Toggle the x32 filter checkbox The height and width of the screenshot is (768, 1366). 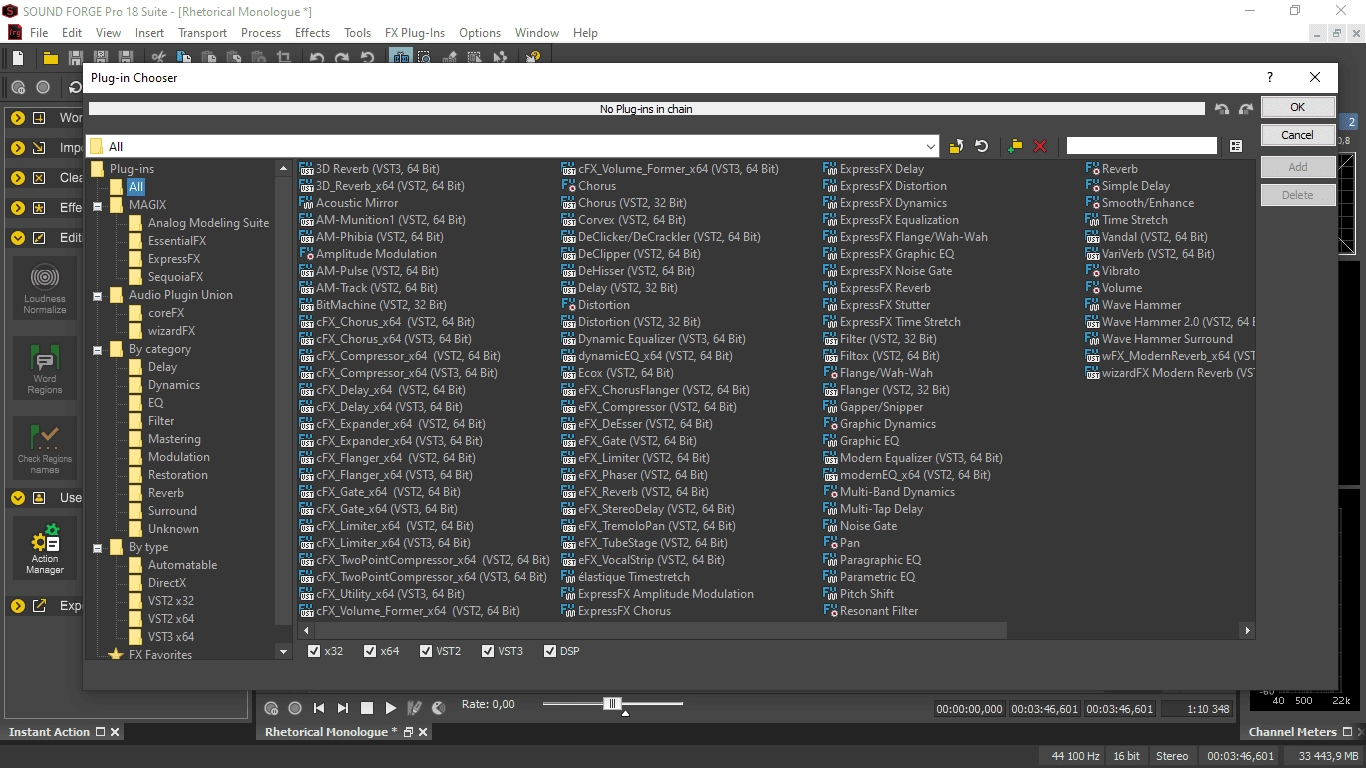(x=314, y=651)
